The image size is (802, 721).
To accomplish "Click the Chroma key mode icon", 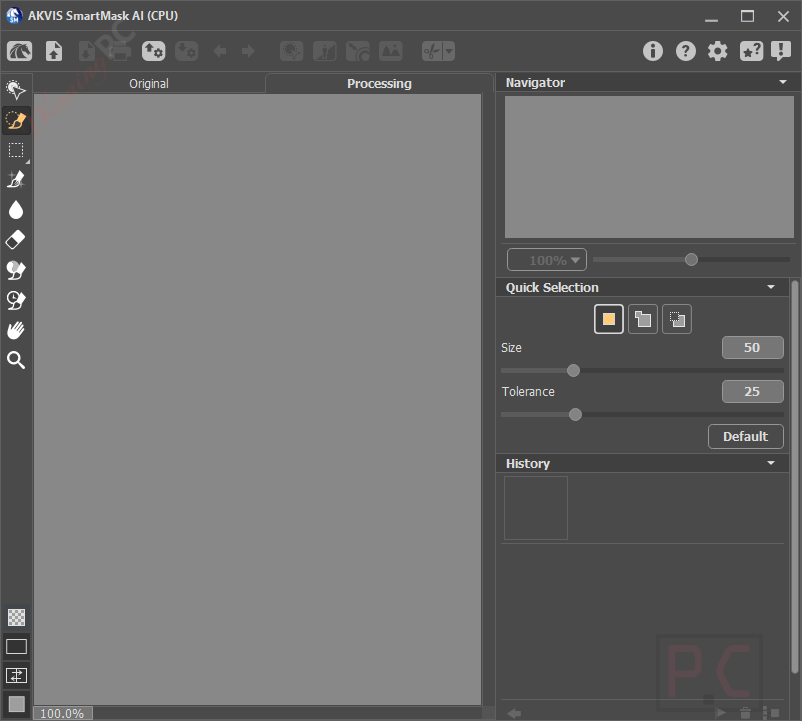I will tap(358, 51).
